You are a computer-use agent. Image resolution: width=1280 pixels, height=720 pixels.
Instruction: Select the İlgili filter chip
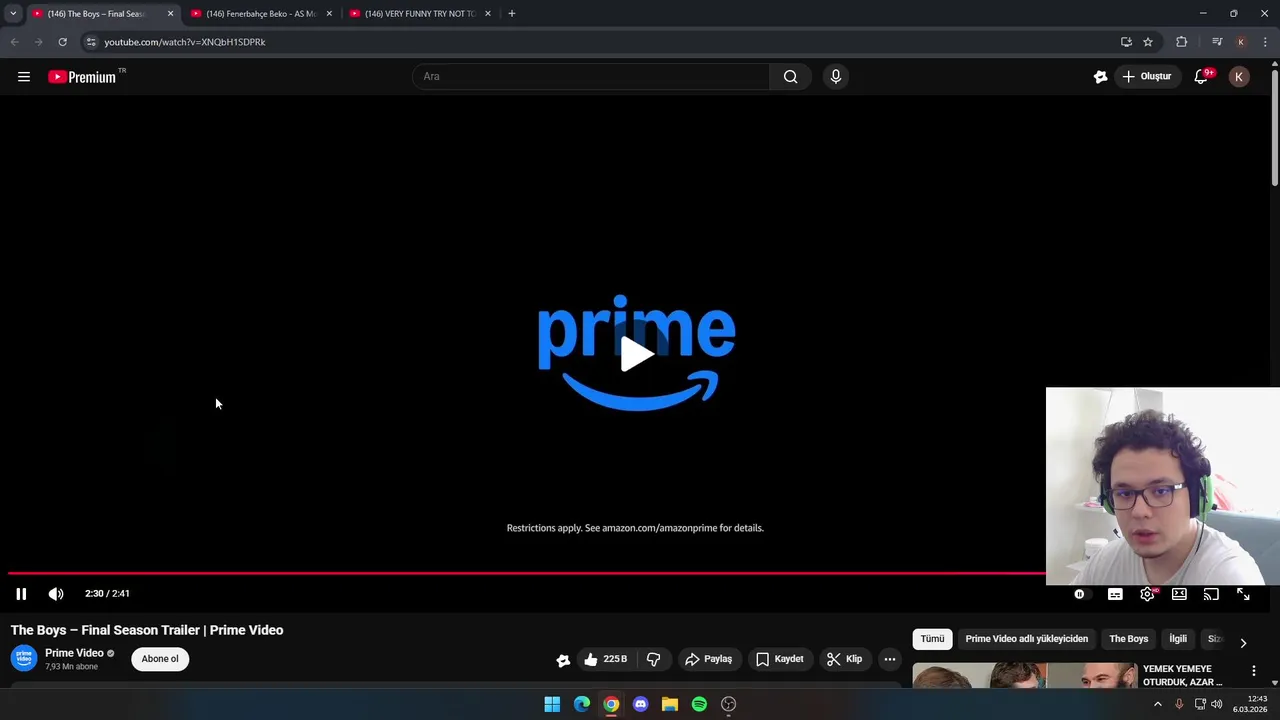click(x=1178, y=639)
